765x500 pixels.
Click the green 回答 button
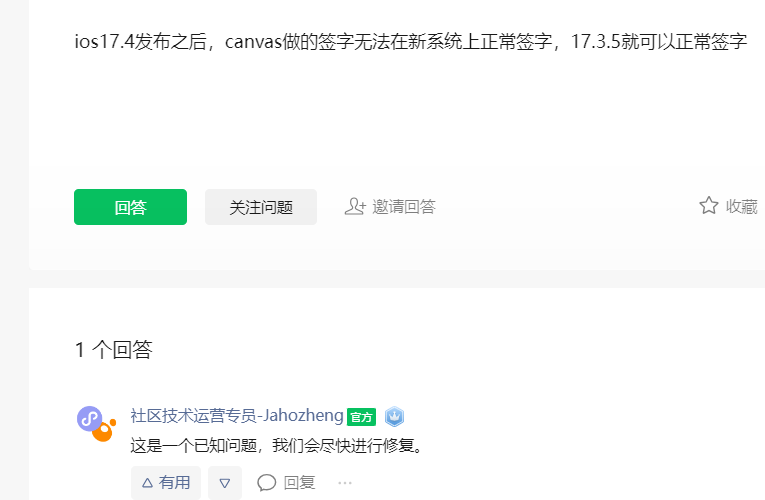130,207
